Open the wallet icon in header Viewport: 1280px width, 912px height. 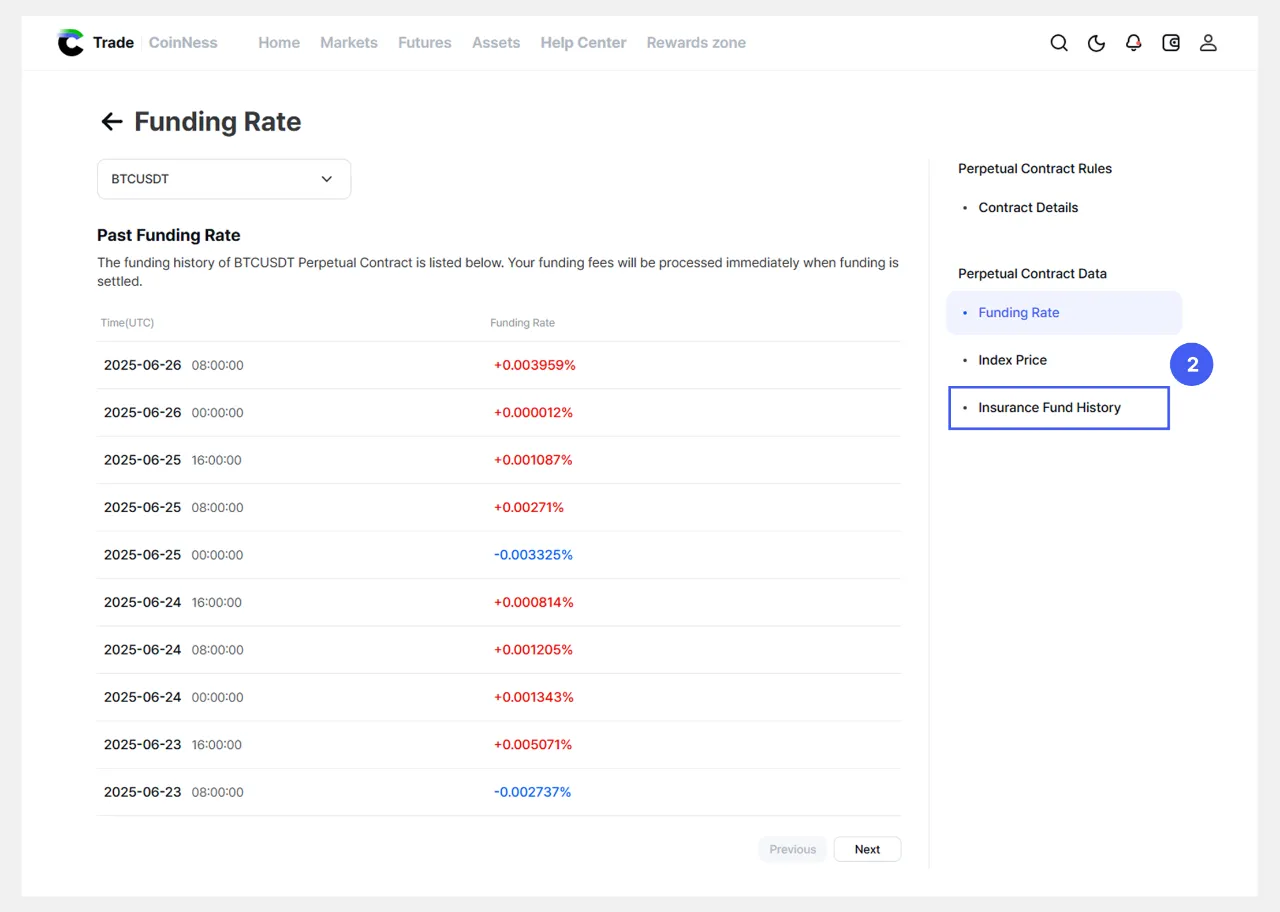(x=1171, y=43)
